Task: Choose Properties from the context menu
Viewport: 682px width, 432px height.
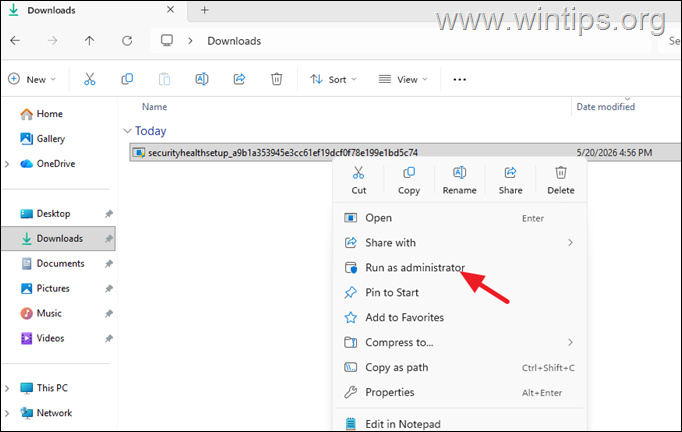Action: [x=459, y=392]
